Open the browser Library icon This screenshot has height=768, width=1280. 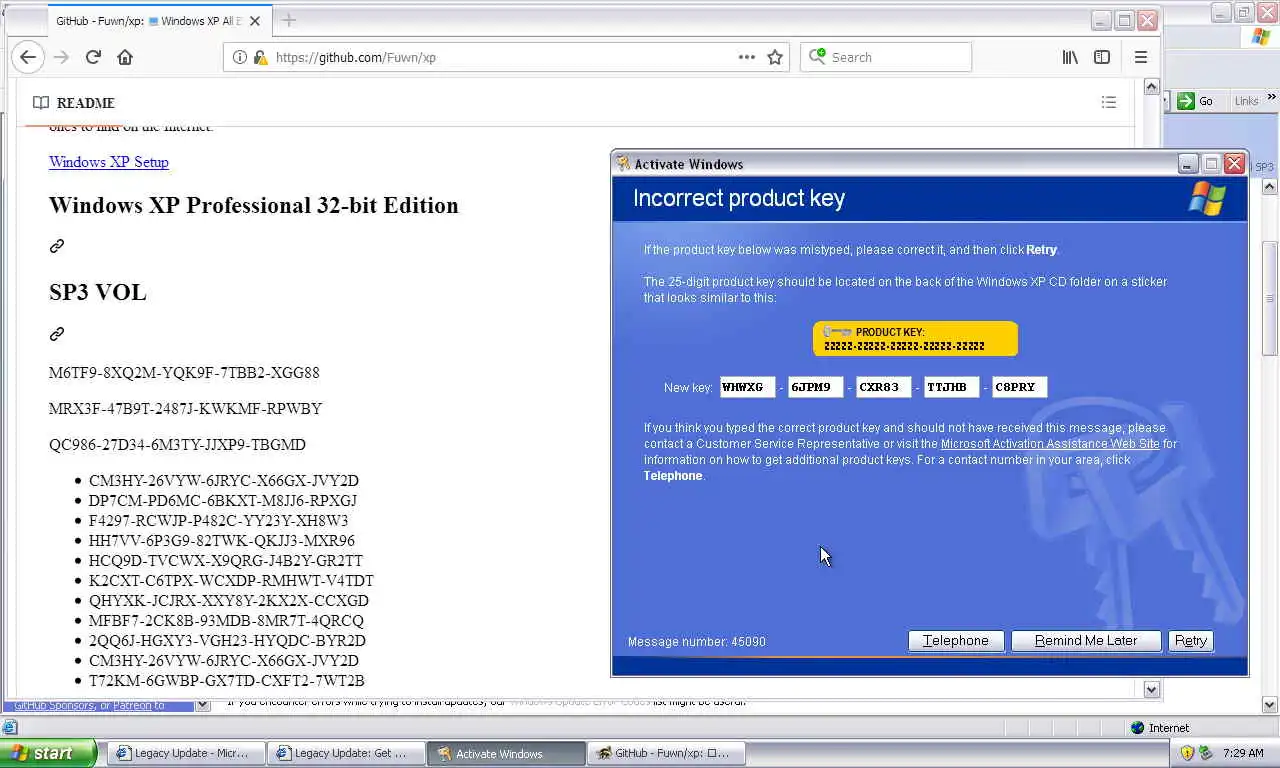[x=1070, y=57]
